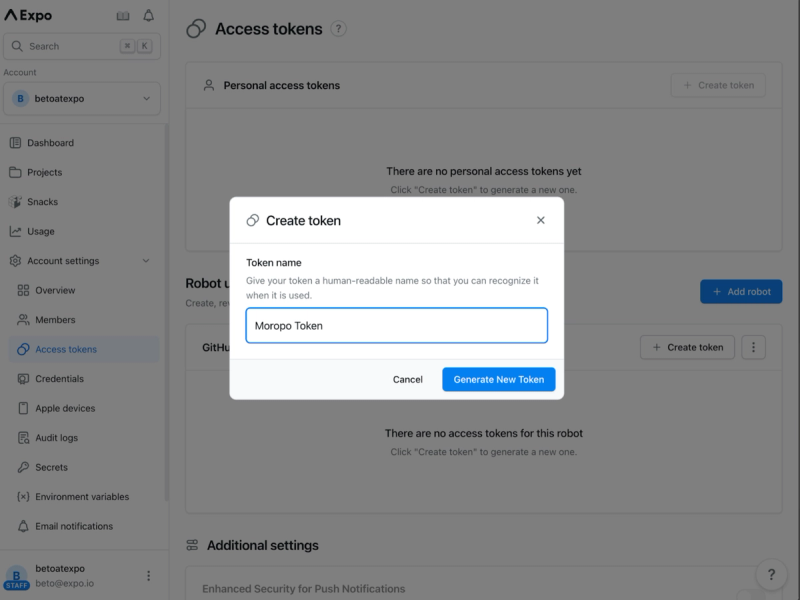Open notifications via the bell icon
800x600 pixels.
[150, 15]
